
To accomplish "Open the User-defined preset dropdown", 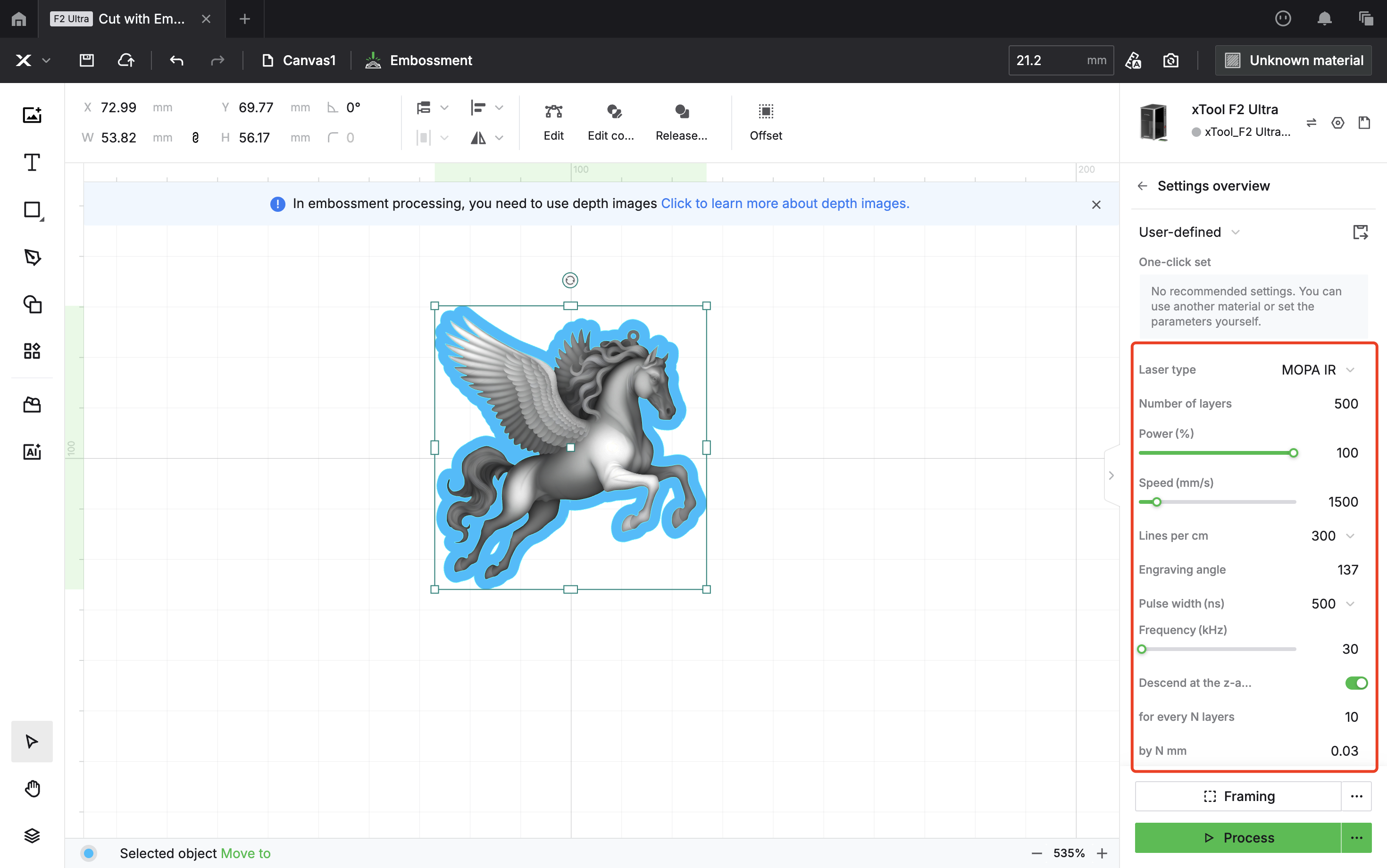I will 1189,232.
